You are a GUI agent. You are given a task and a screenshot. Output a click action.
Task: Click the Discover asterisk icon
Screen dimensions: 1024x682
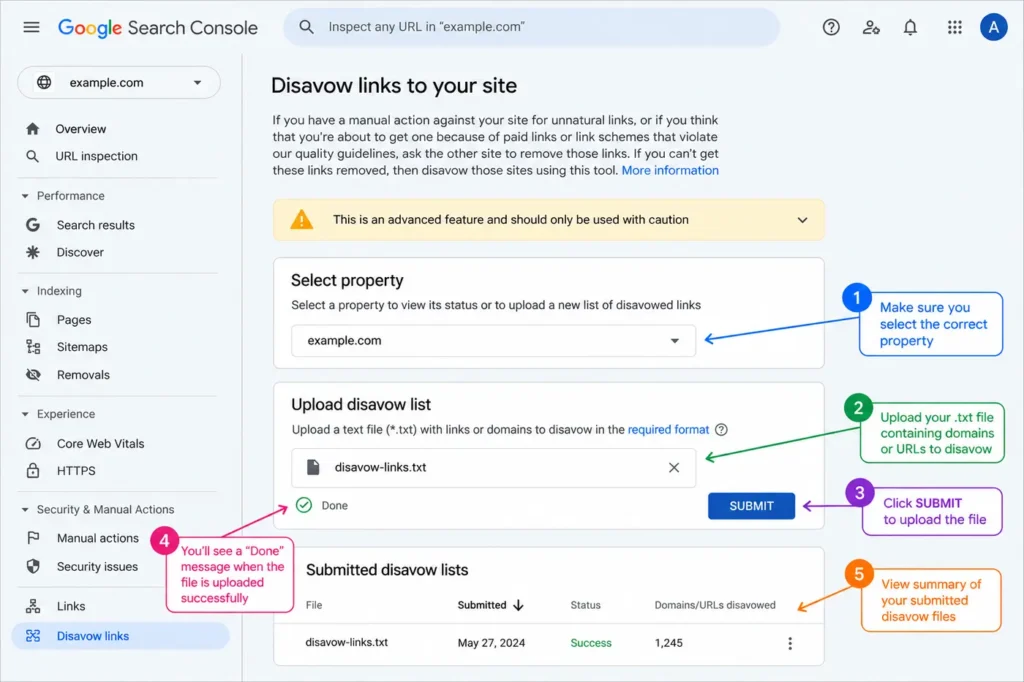33,252
